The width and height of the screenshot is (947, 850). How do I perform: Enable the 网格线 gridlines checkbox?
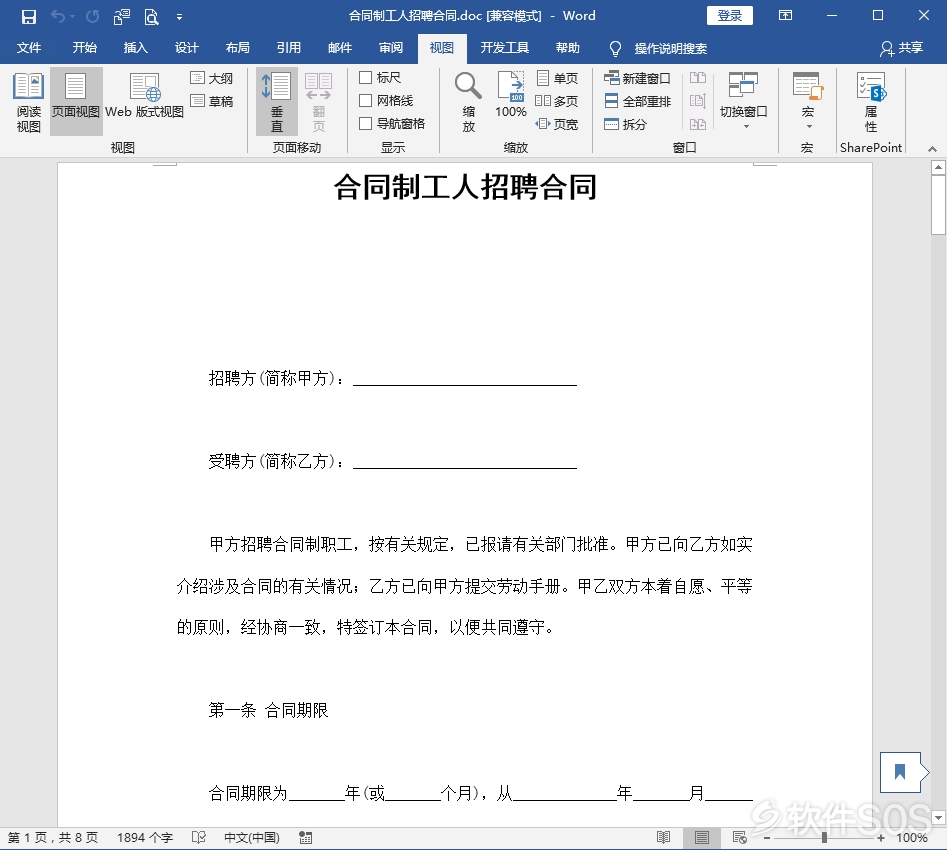pyautogui.click(x=365, y=100)
